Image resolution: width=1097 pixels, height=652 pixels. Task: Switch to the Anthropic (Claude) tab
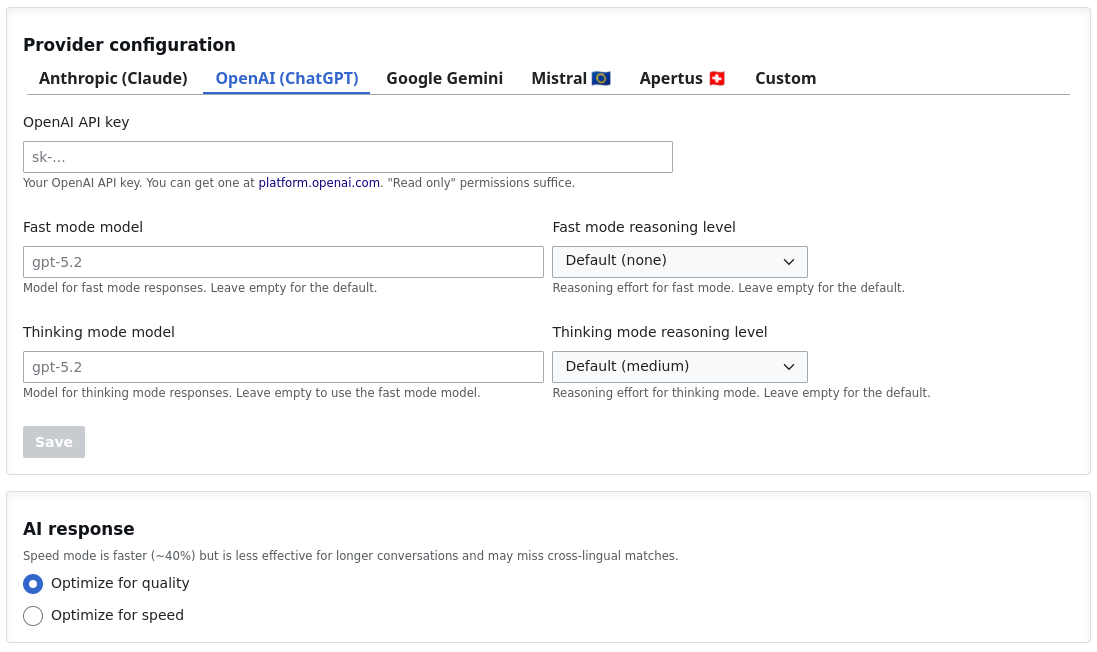(x=113, y=78)
